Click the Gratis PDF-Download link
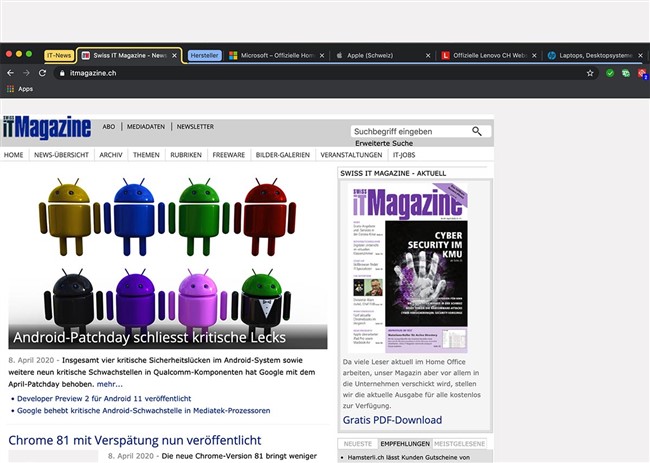Screen dimensions: 650x463 (392, 420)
